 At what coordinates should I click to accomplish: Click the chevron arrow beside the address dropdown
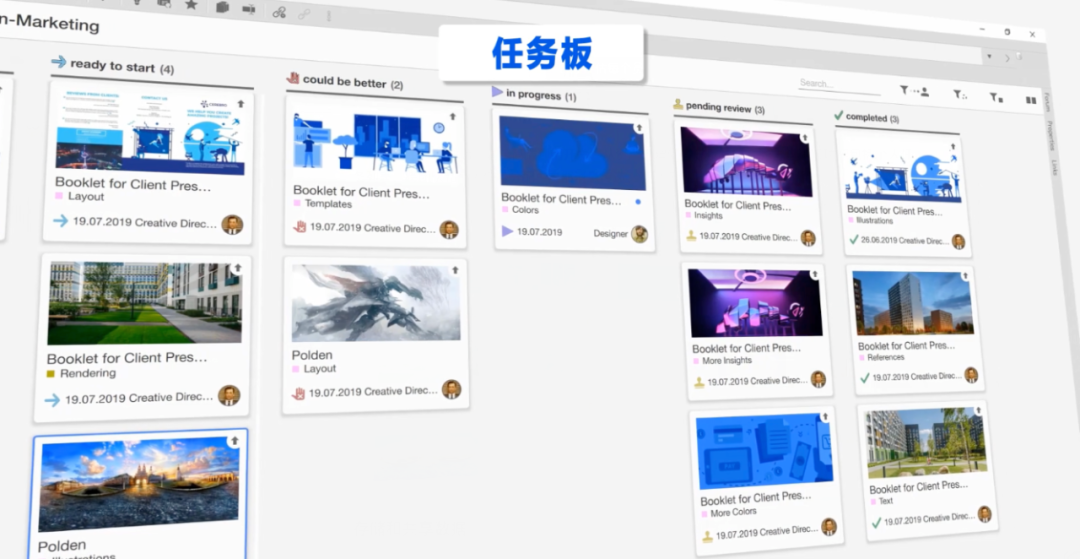pyautogui.click(x=1007, y=59)
